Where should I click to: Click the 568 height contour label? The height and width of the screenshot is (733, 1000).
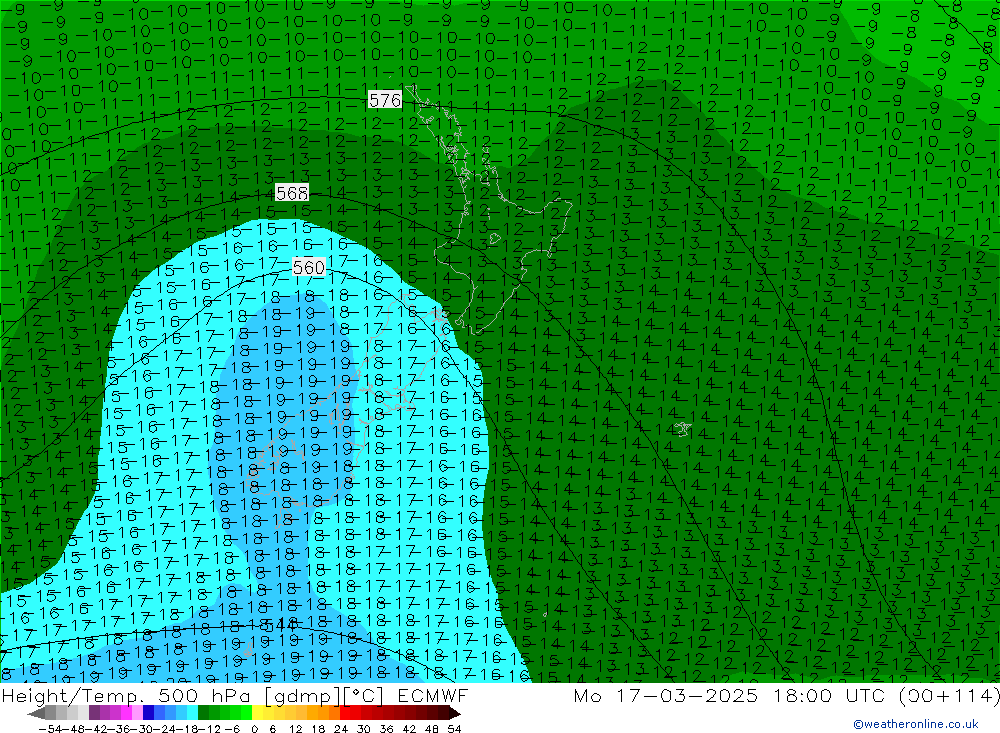(x=291, y=193)
